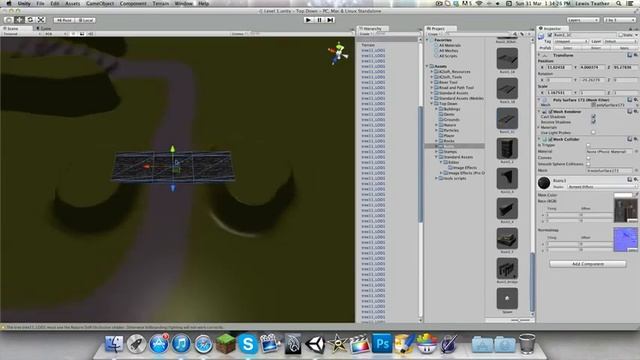Viewport: 640px width, 360px height.
Task: Switch to the Game tab
Action: 44,29
